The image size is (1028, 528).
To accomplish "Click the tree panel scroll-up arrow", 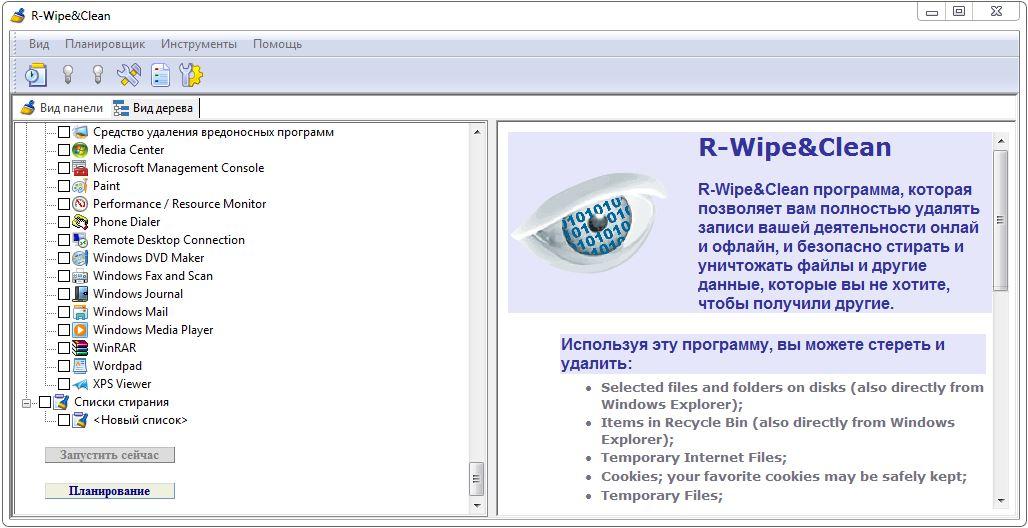I will (x=477, y=131).
